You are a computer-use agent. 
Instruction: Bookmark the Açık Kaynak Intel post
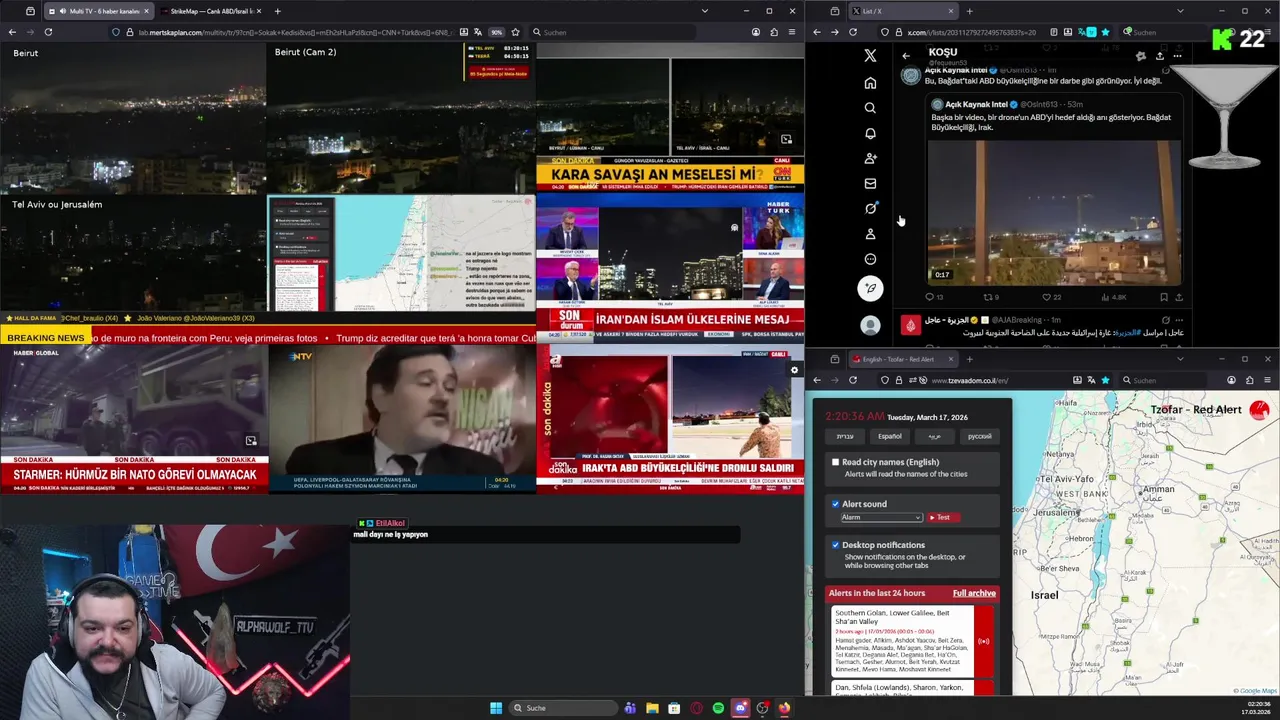(x=1163, y=297)
